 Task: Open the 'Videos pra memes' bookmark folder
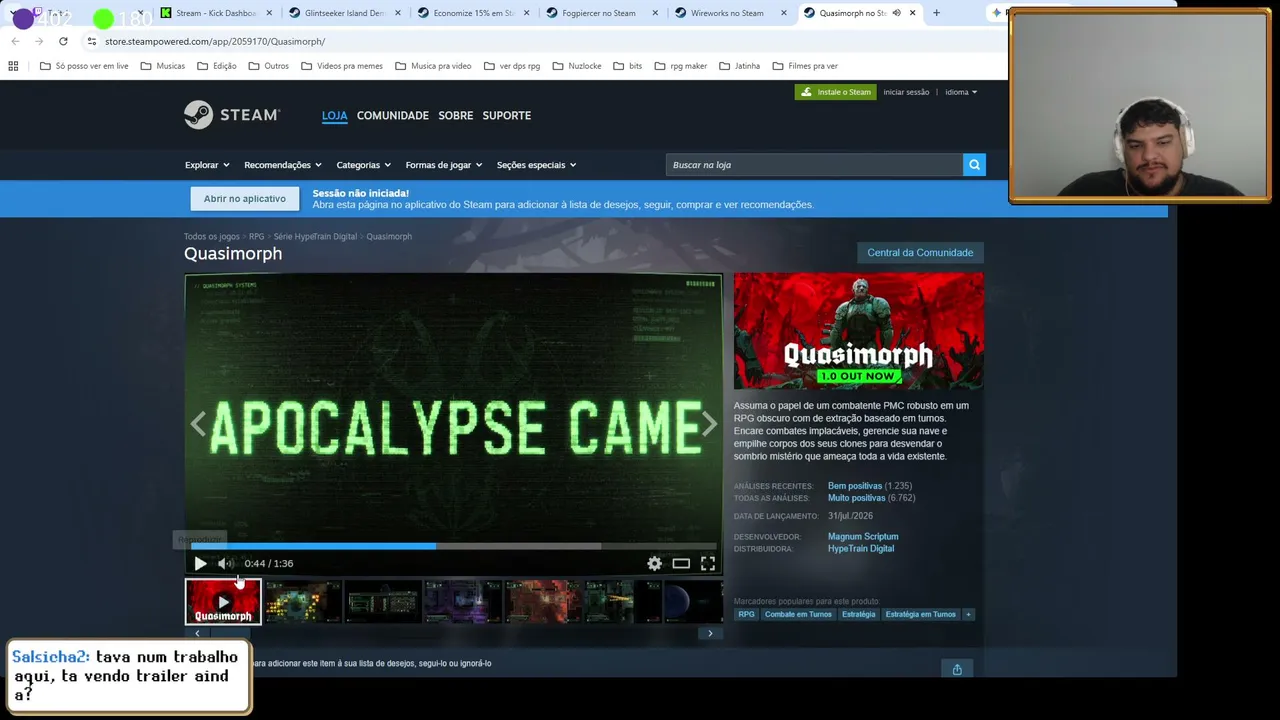[342, 66]
